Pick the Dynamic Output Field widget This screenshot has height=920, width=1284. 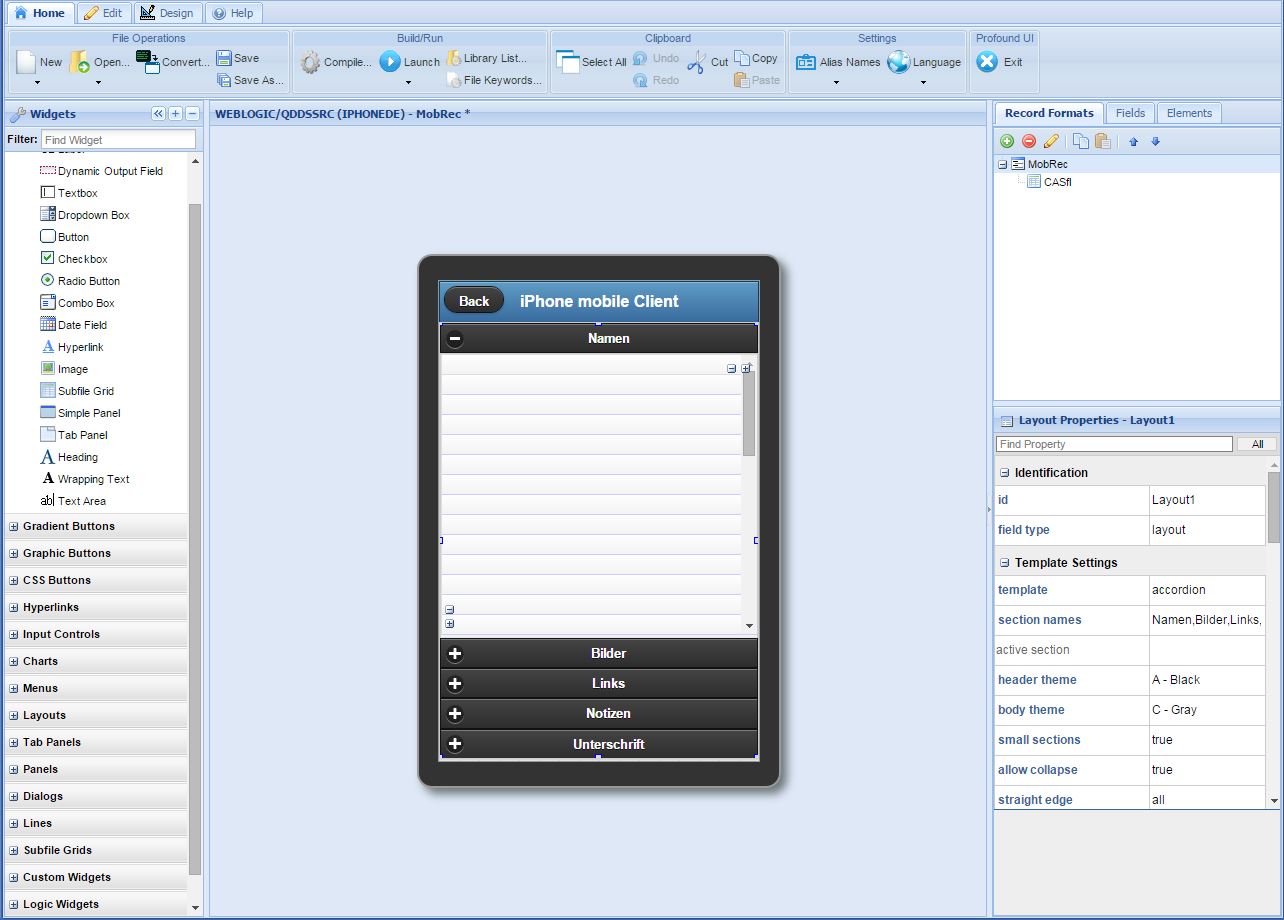point(101,171)
